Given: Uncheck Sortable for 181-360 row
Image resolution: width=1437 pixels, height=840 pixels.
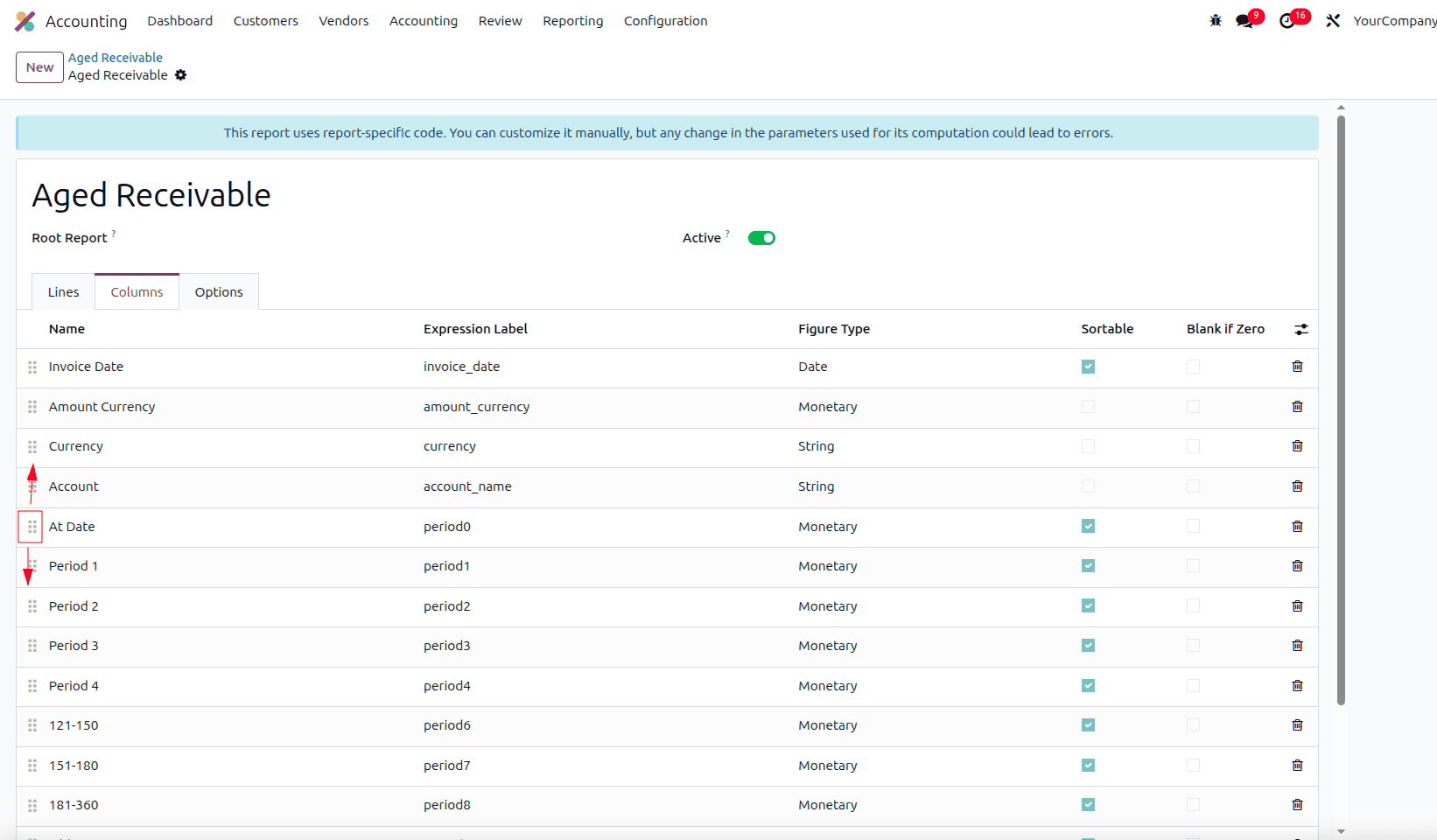Looking at the screenshot, I should point(1088,805).
